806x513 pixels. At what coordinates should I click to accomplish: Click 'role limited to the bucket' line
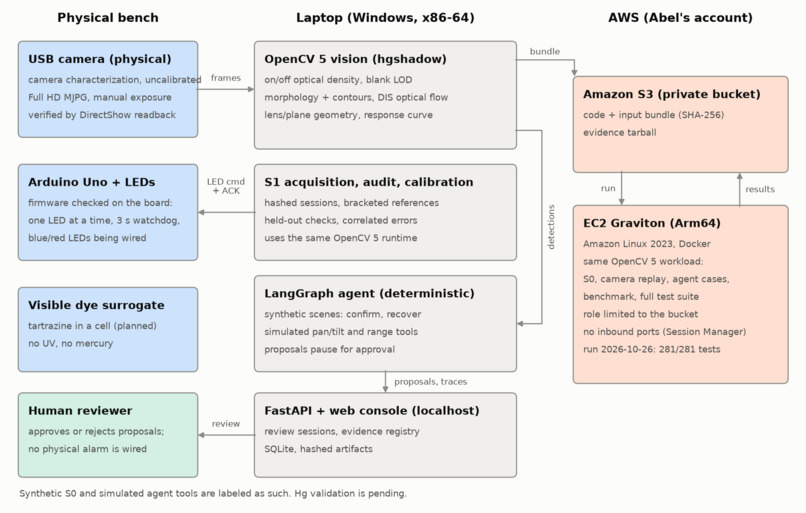point(640,314)
